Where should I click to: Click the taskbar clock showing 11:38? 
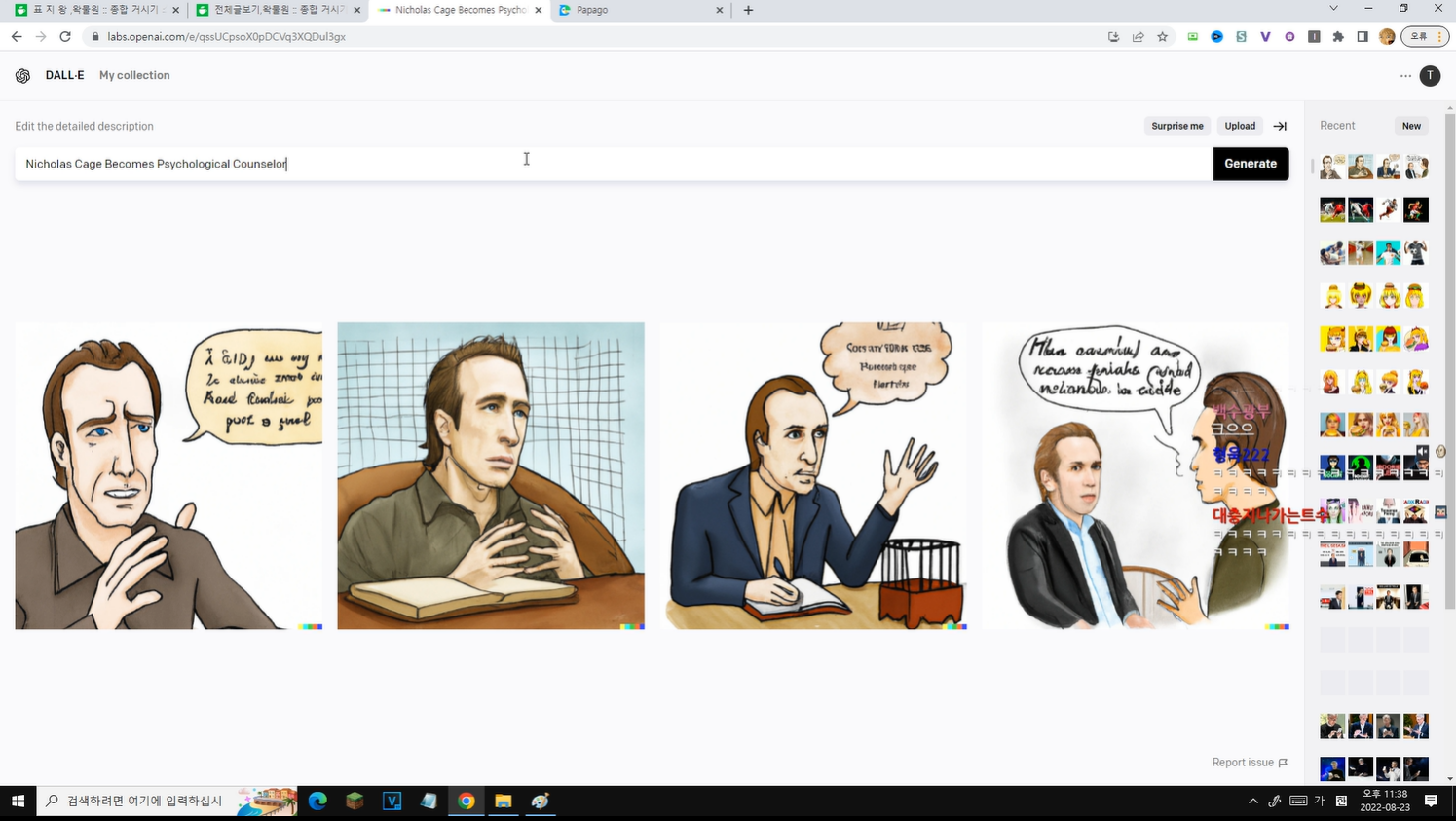pyautogui.click(x=1384, y=801)
